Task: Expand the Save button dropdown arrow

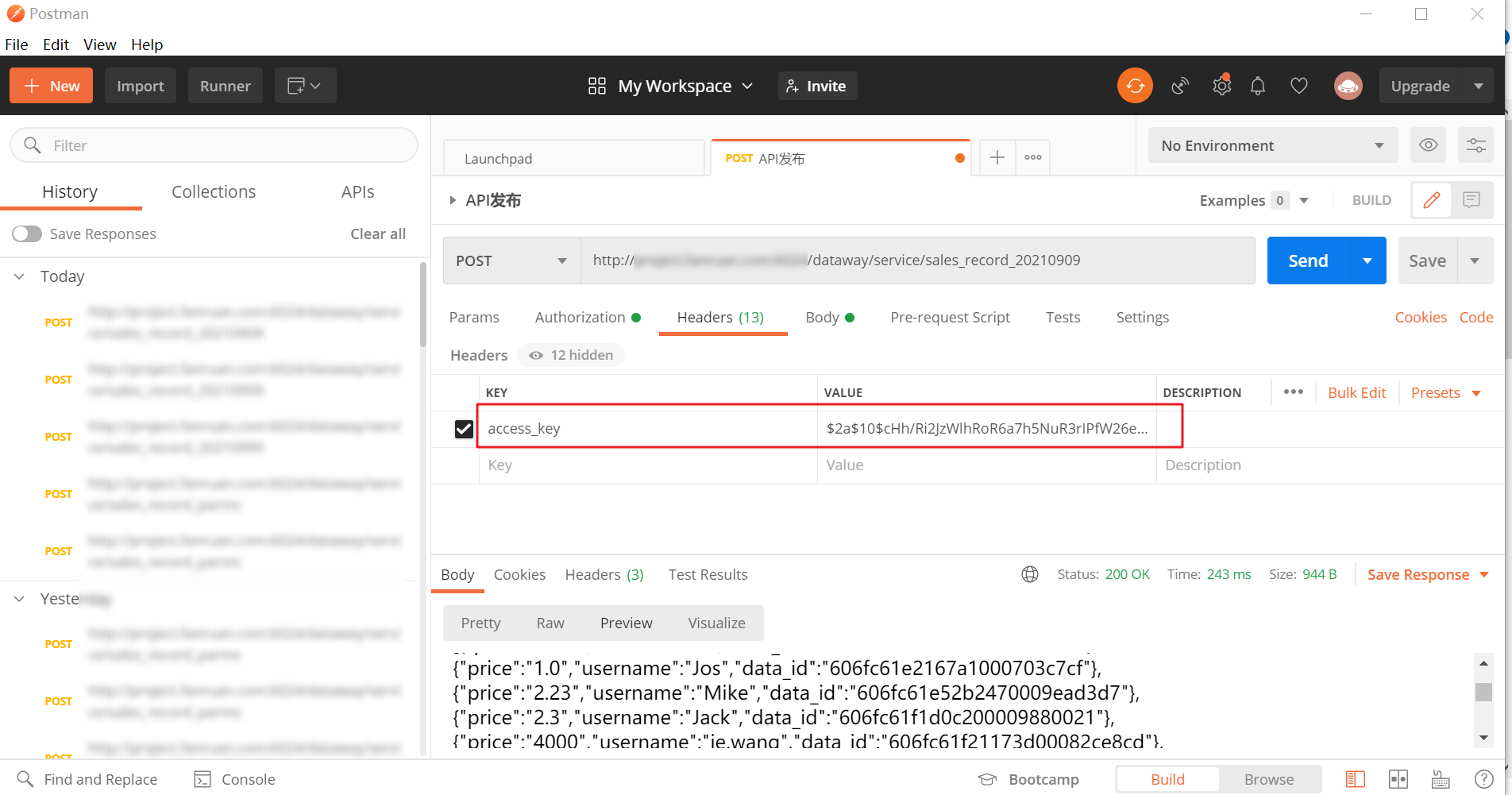Action: (x=1475, y=260)
